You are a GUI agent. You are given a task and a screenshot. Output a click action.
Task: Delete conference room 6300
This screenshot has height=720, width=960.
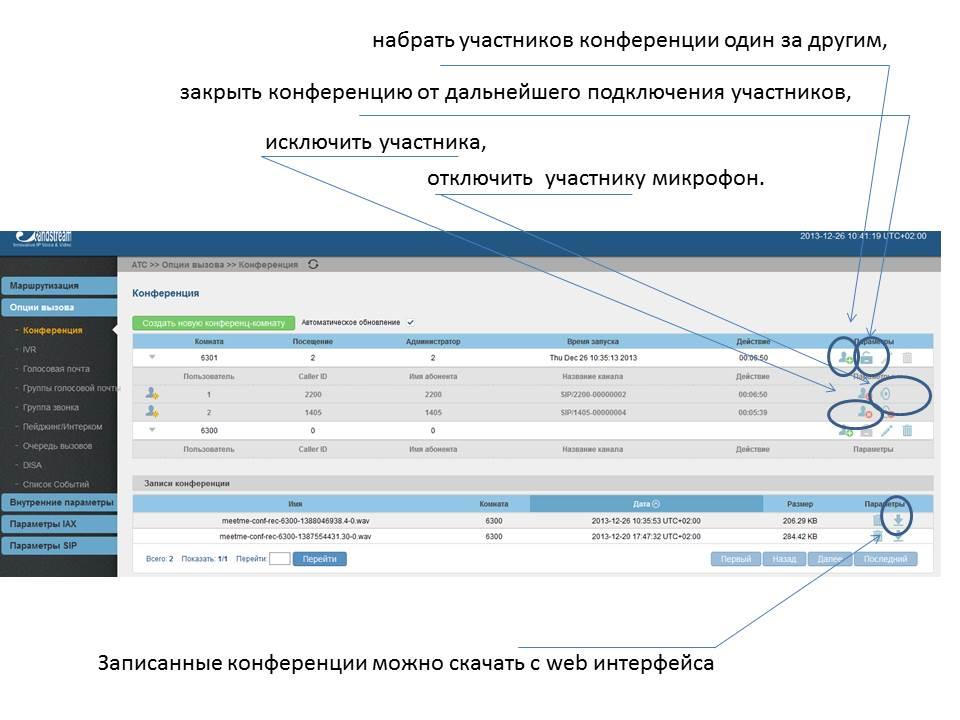click(908, 430)
